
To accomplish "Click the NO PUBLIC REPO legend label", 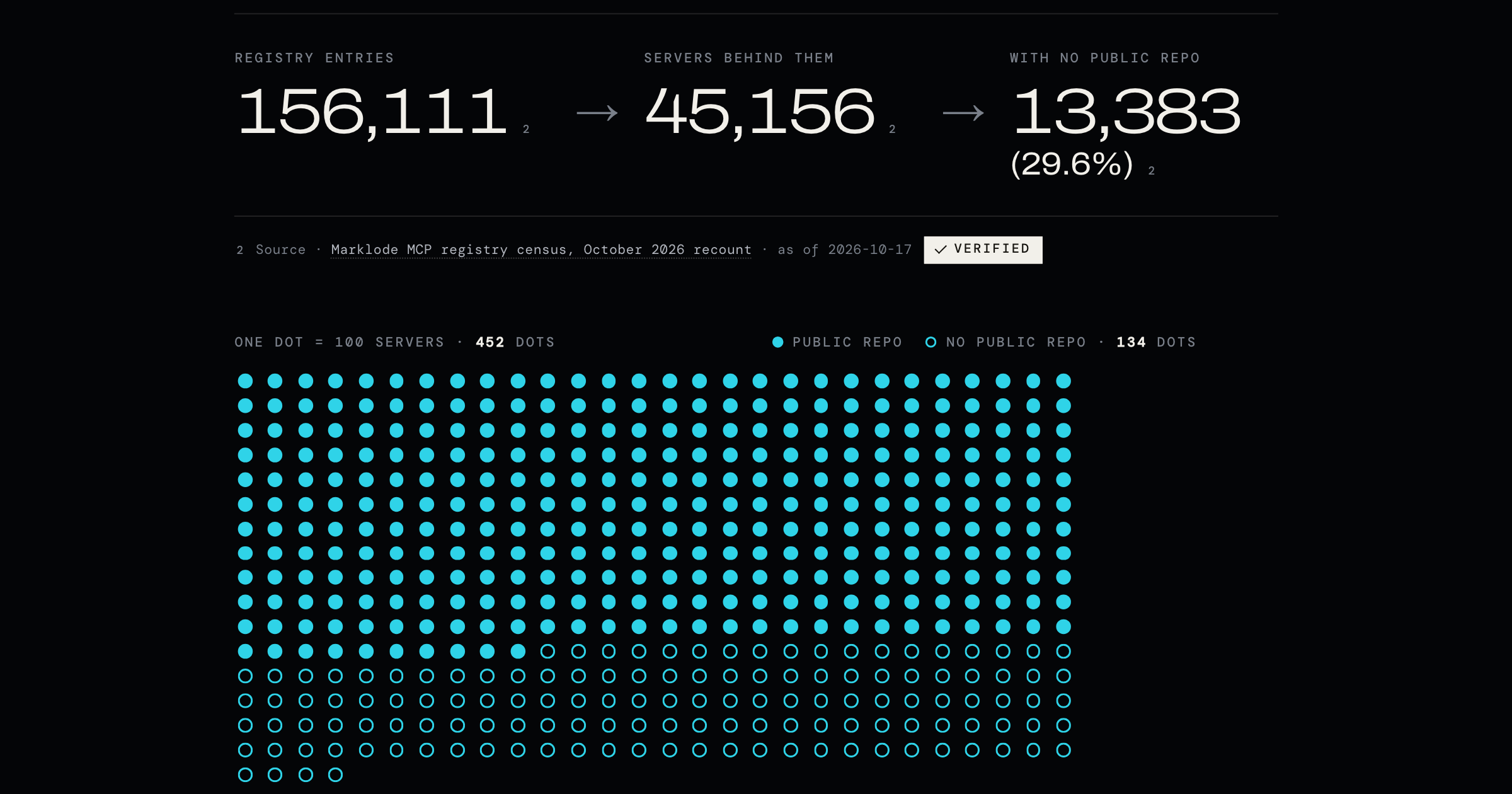I will click(x=1016, y=342).
